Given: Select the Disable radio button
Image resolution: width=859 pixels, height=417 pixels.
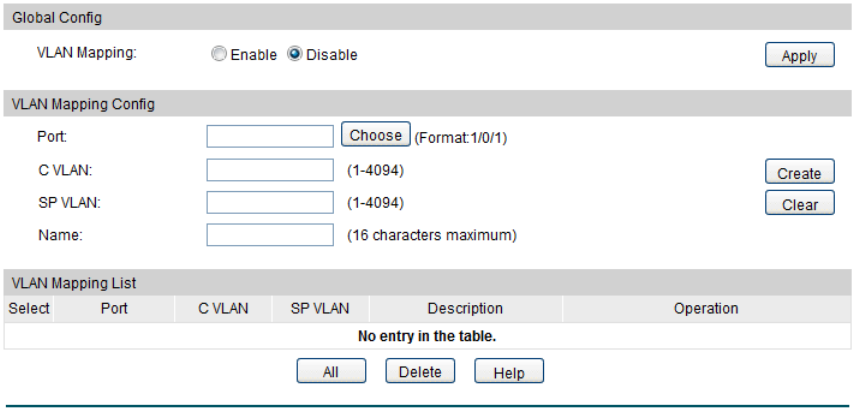Looking at the screenshot, I should [x=295, y=56].
